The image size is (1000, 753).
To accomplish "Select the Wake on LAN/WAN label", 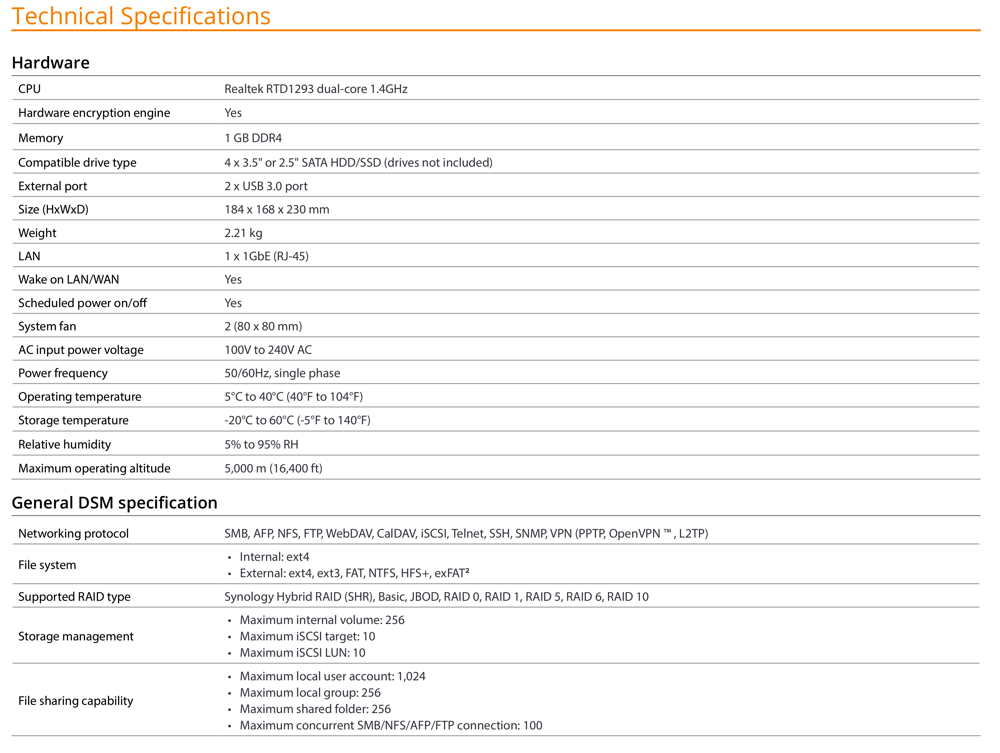I will click(x=68, y=279).
